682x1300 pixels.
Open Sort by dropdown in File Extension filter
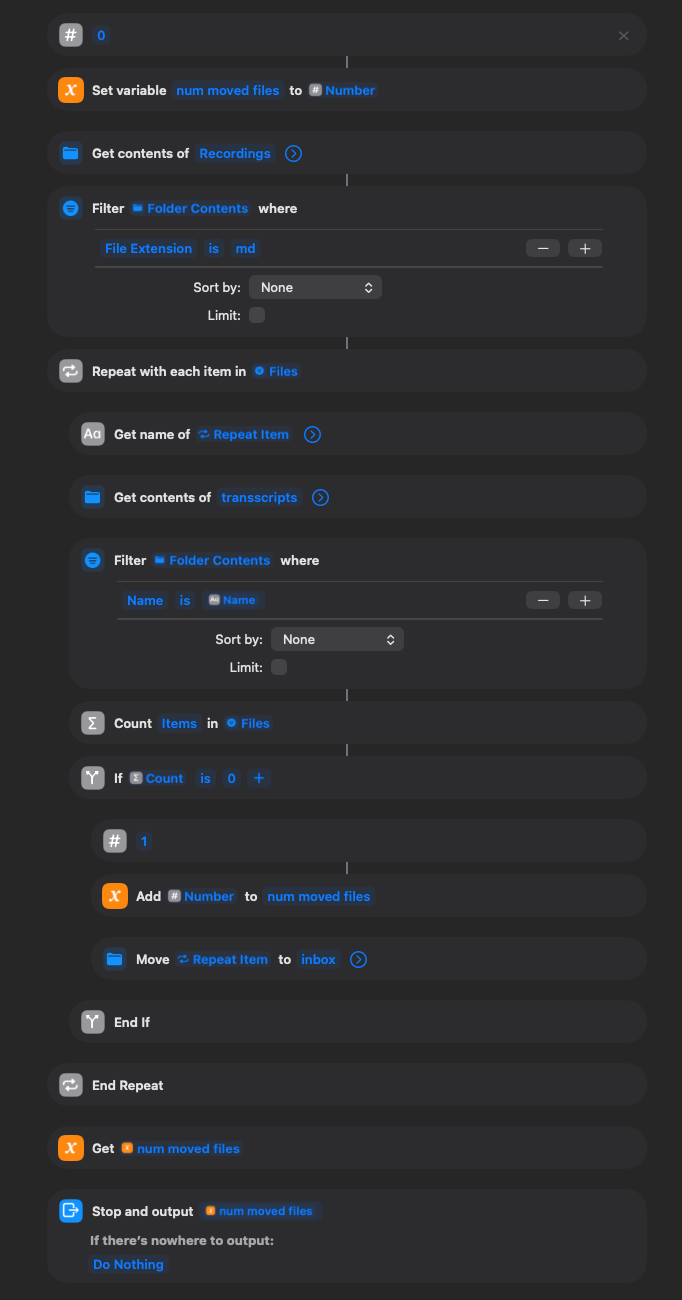pyautogui.click(x=315, y=287)
